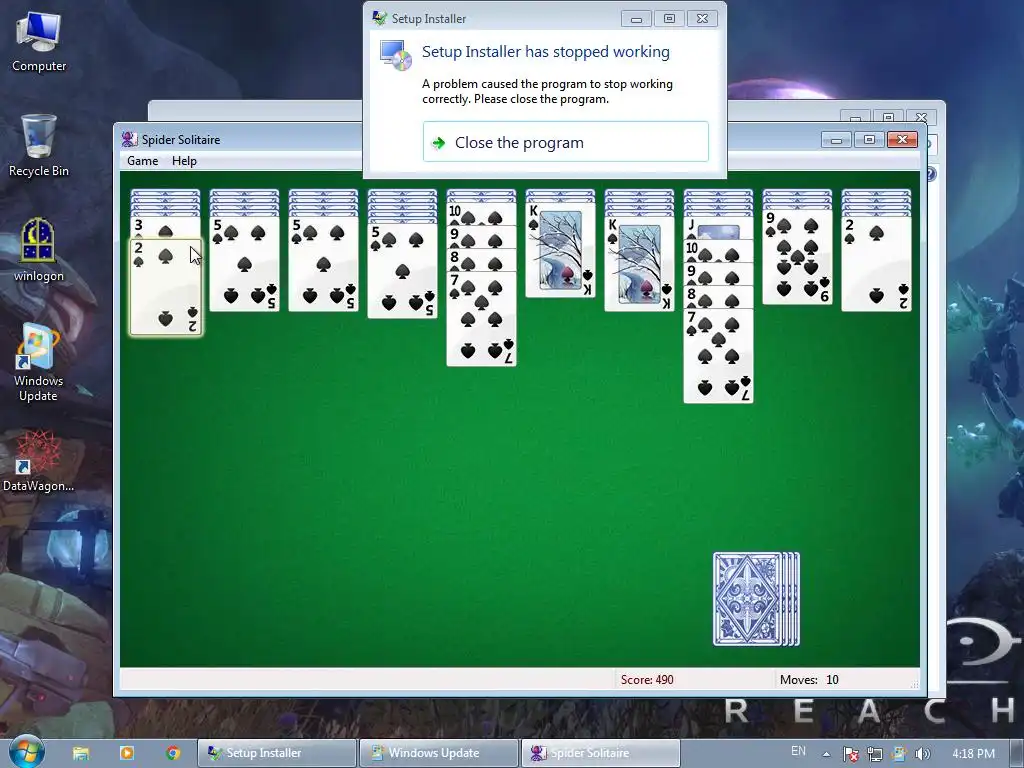This screenshot has height=768, width=1024.
Task: Select the 8 of spades in eighth column
Action: pyautogui.click(x=718, y=297)
